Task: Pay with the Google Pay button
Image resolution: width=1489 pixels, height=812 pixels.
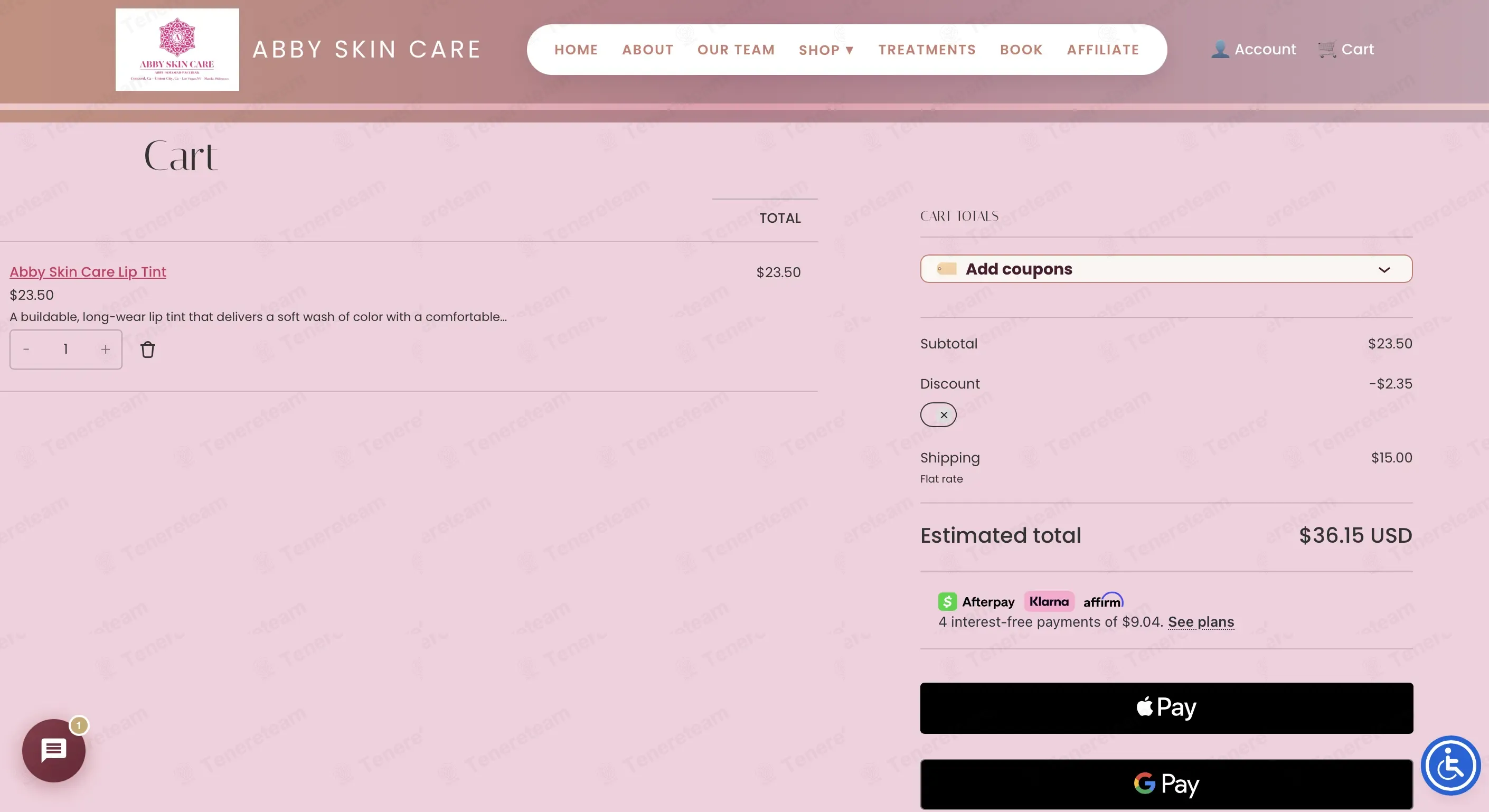Action: pyautogui.click(x=1166, y=784)
